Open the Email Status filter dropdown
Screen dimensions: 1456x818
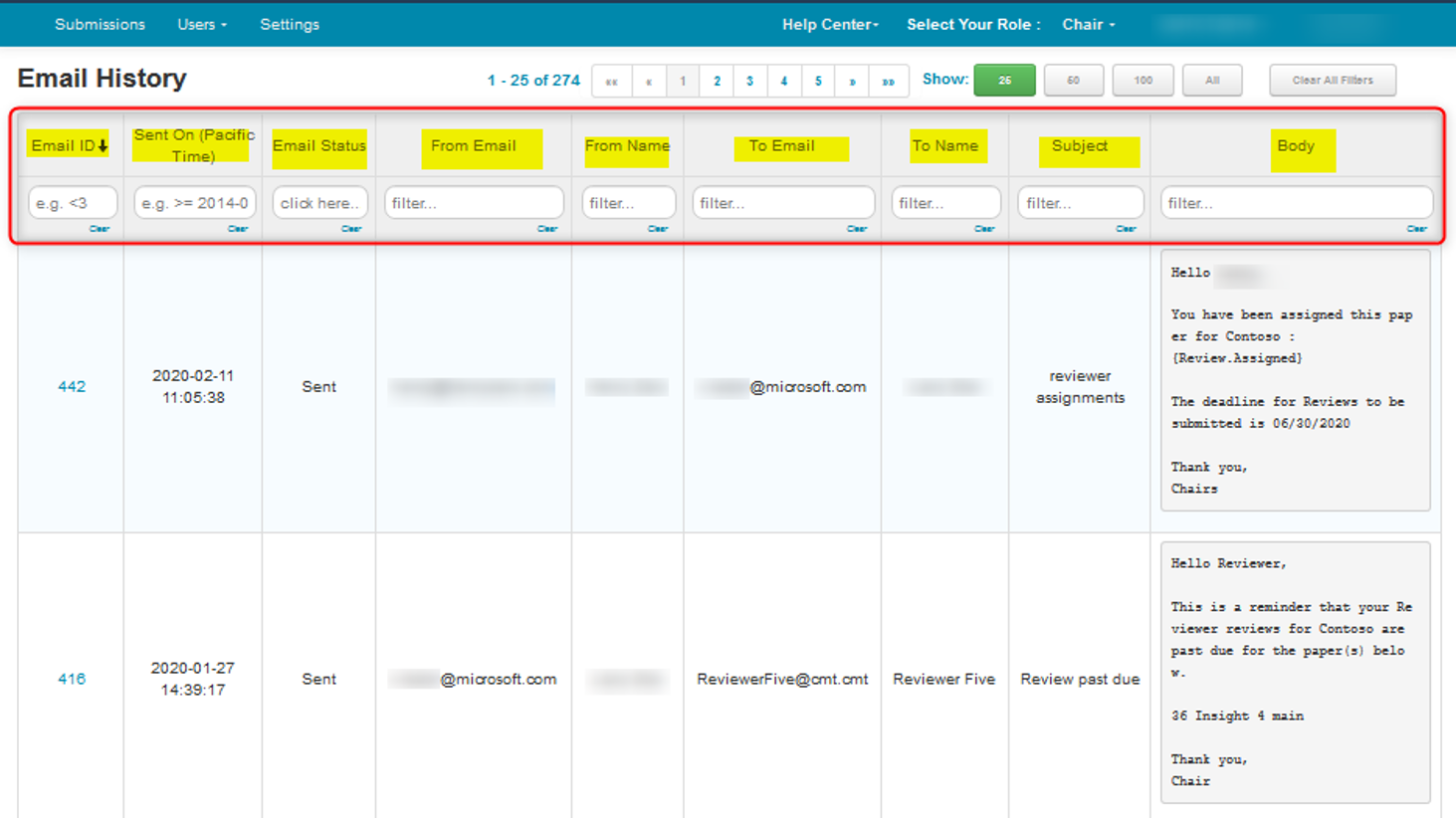319,203
